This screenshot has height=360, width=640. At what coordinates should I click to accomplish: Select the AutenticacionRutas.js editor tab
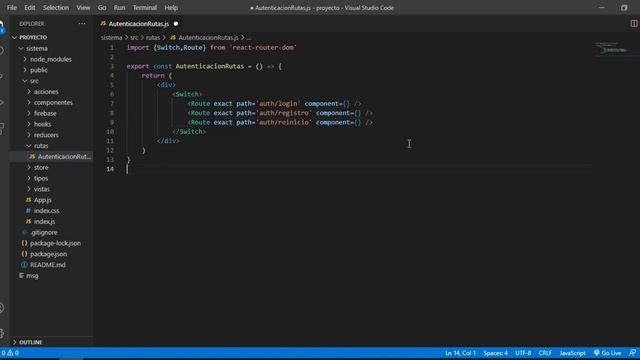click(138, 24)
